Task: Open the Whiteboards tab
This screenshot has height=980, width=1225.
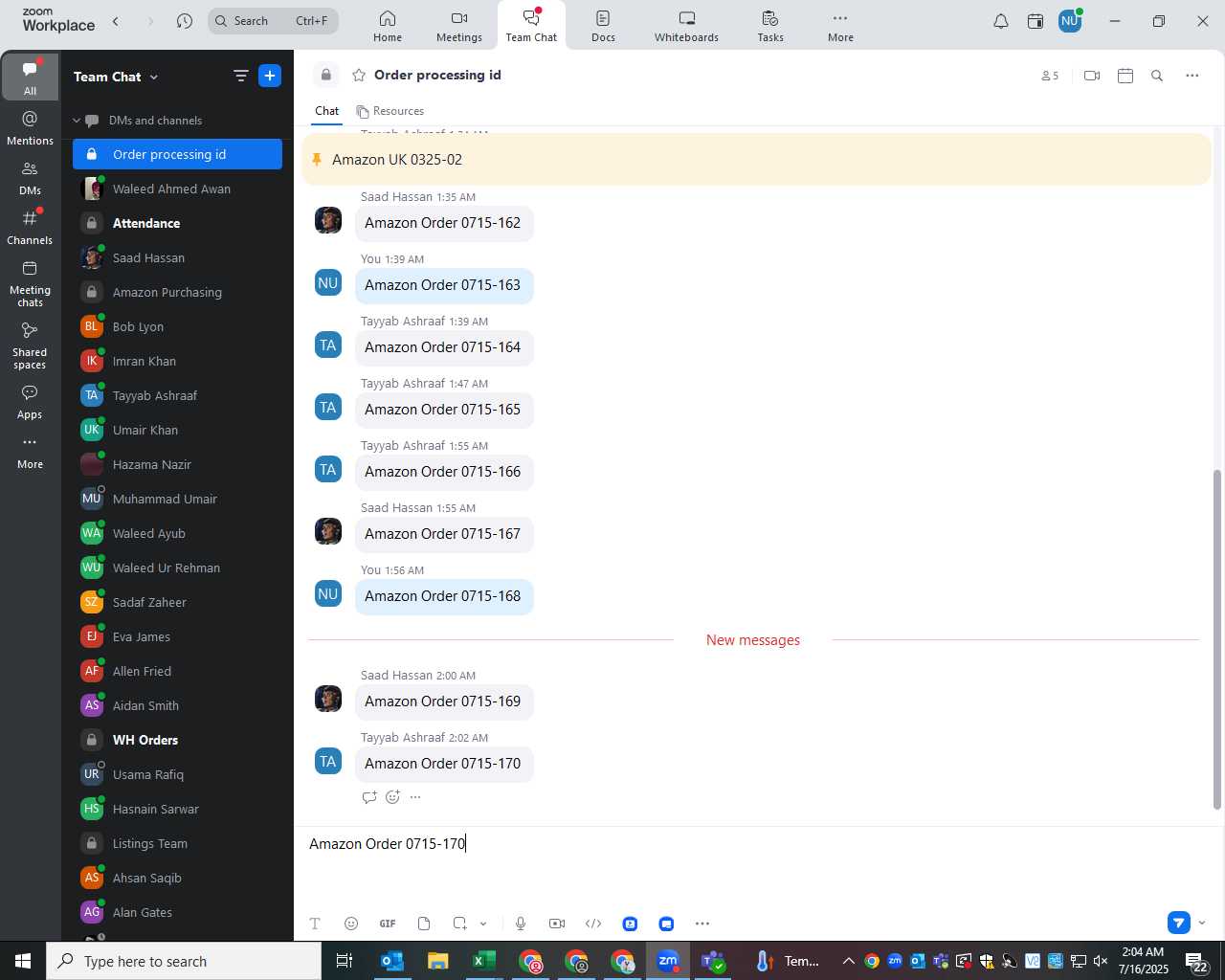Action: (x=686, y=26)
